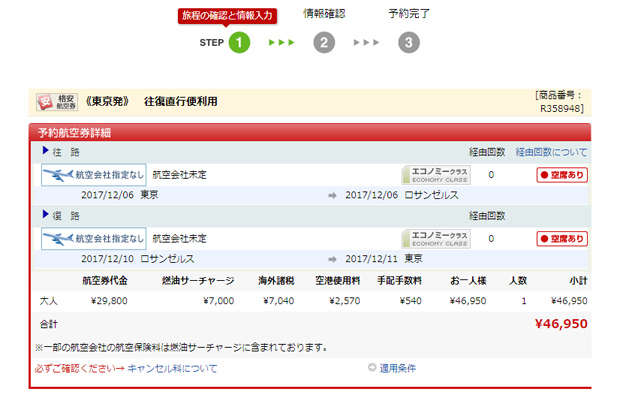Click outbound Economy Class badge
This screenshot has width=620, height=398.
coord(436,175)
